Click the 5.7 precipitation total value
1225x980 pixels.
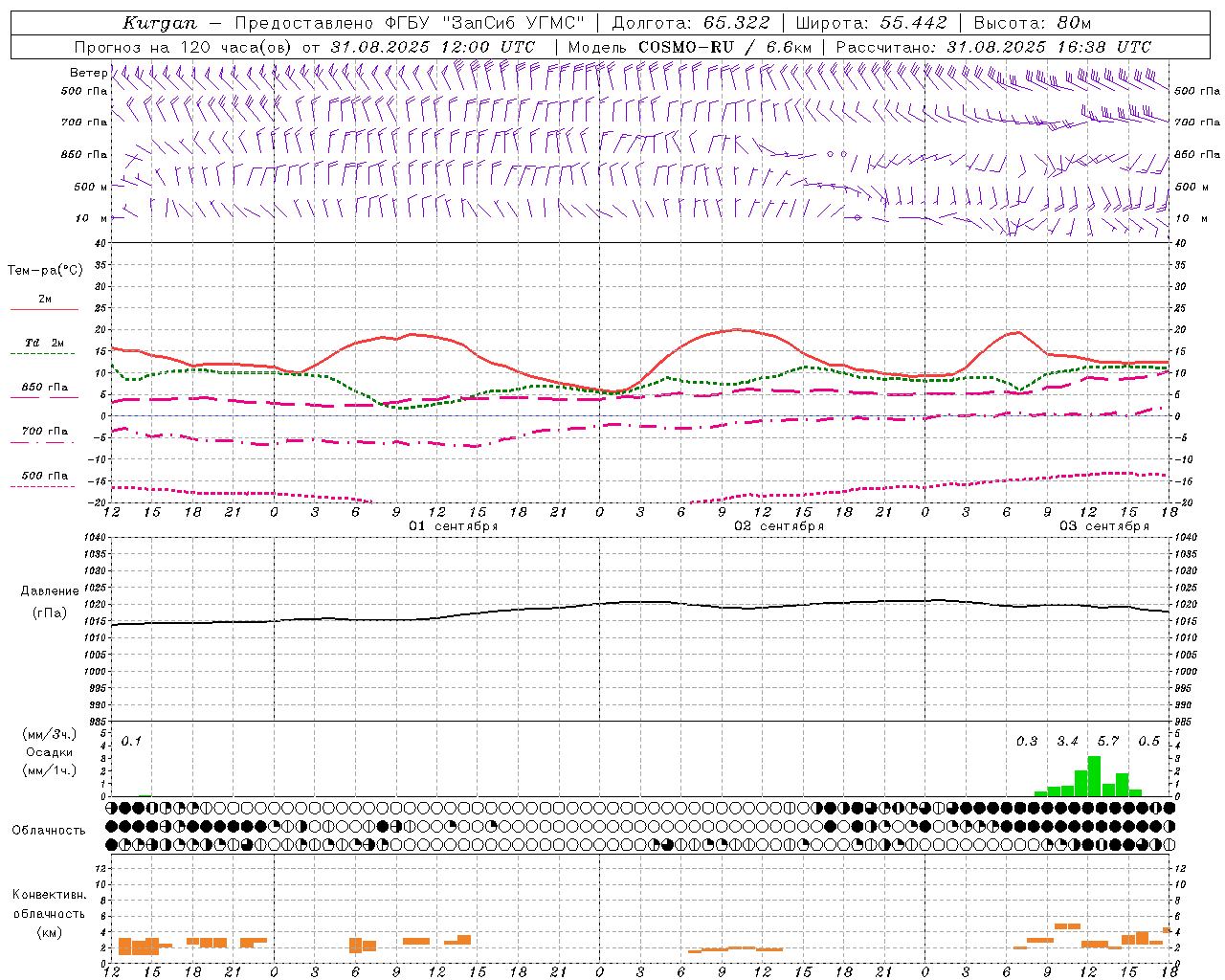[1108, 741]
